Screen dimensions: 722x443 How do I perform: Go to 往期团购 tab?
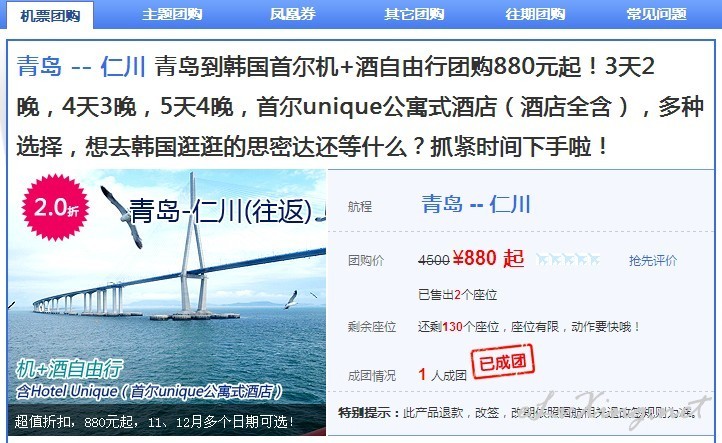point(535,14)
